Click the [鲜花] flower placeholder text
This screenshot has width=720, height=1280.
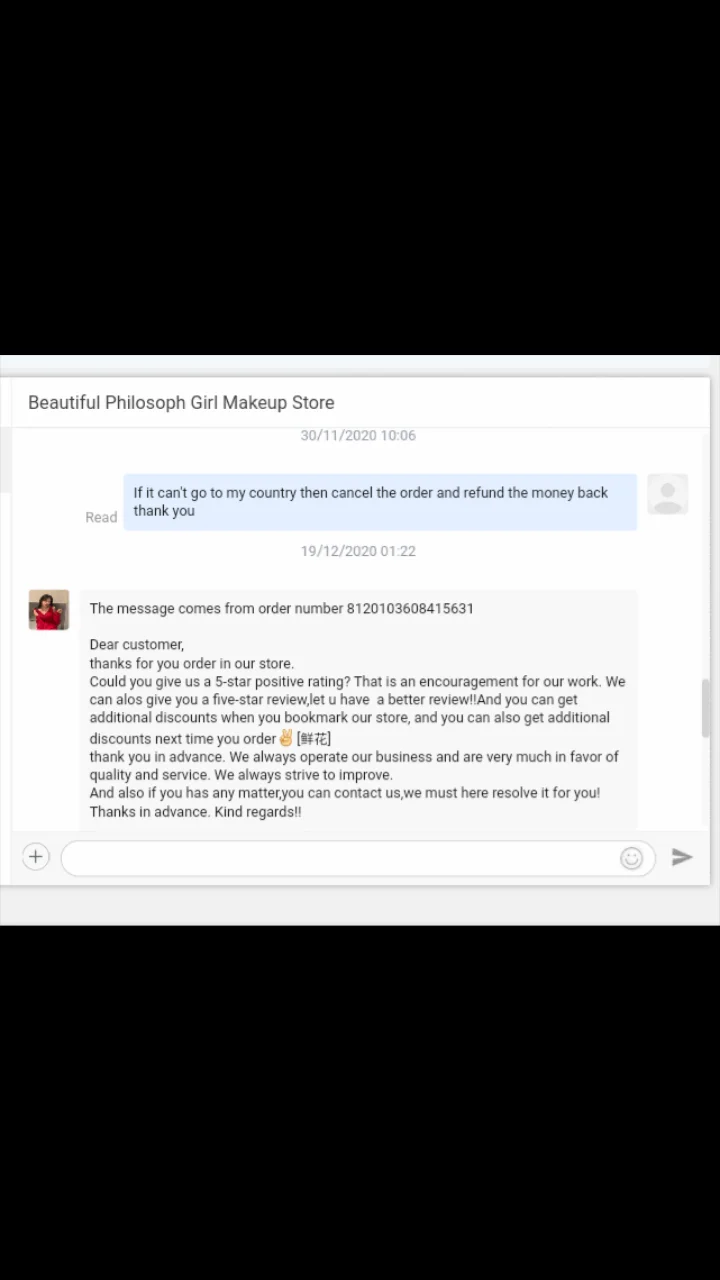314,739
